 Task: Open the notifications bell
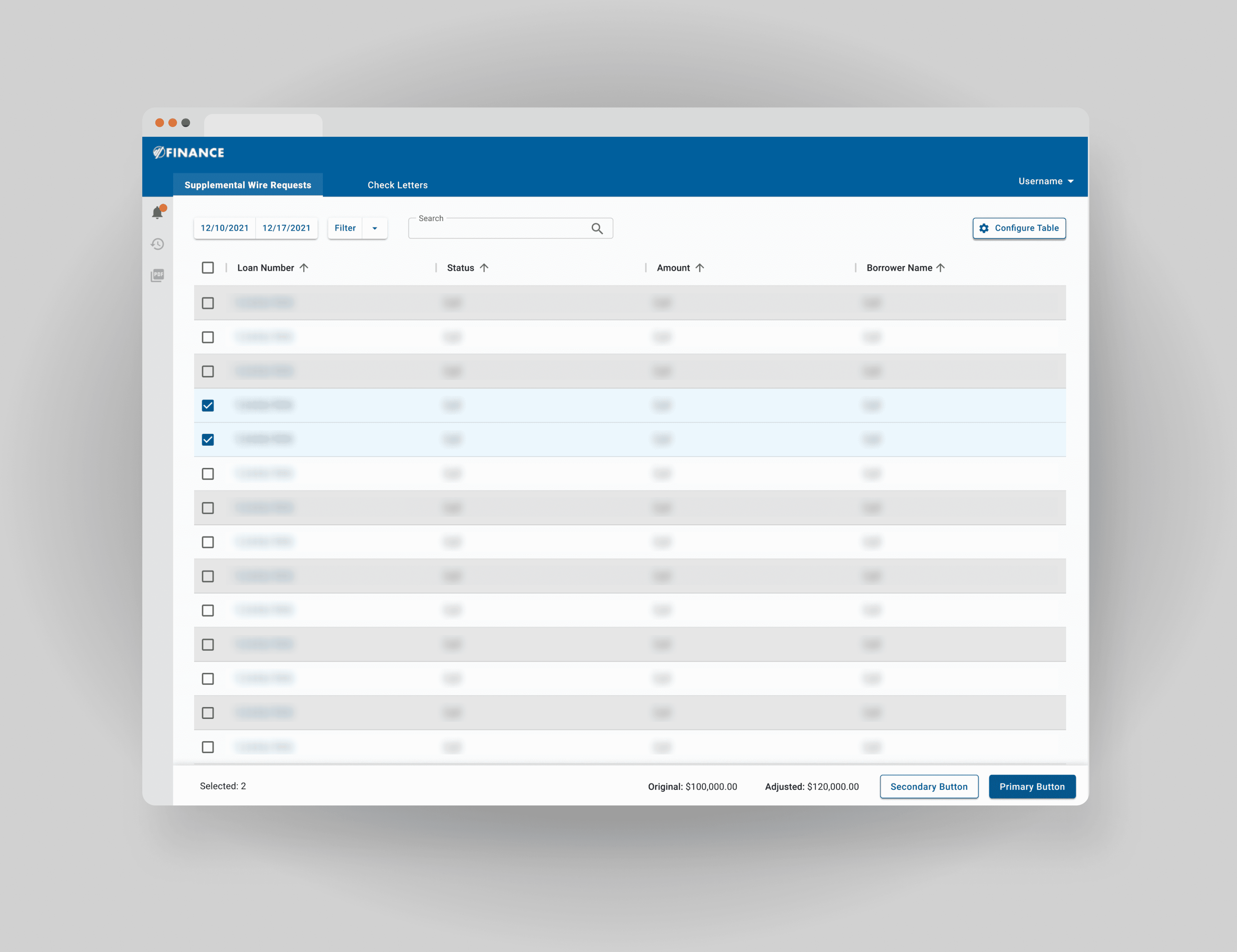[157, 212]
